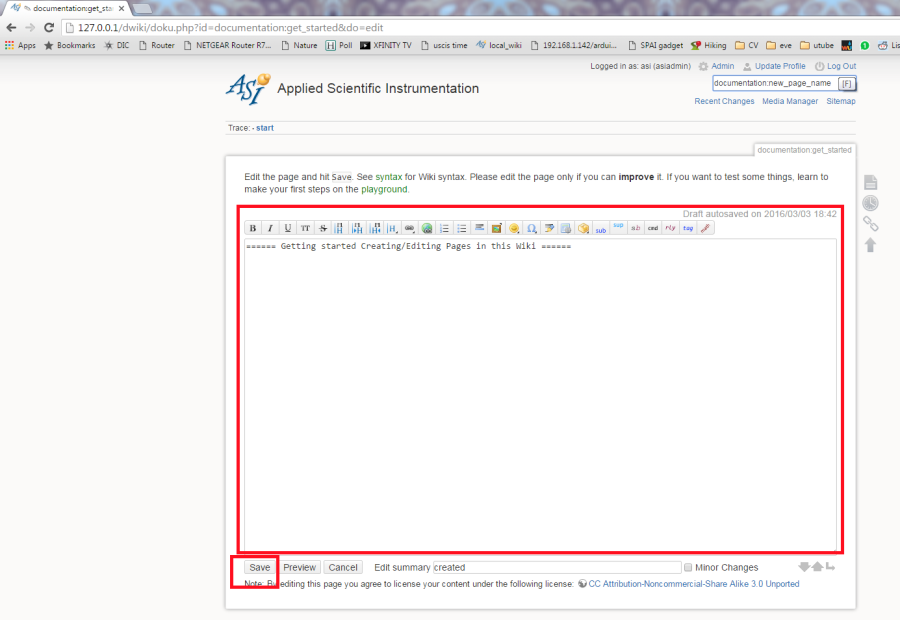Insert an external link with the globe icon
The height and width of the screenshot is (620, 900).
coord(428,228)
